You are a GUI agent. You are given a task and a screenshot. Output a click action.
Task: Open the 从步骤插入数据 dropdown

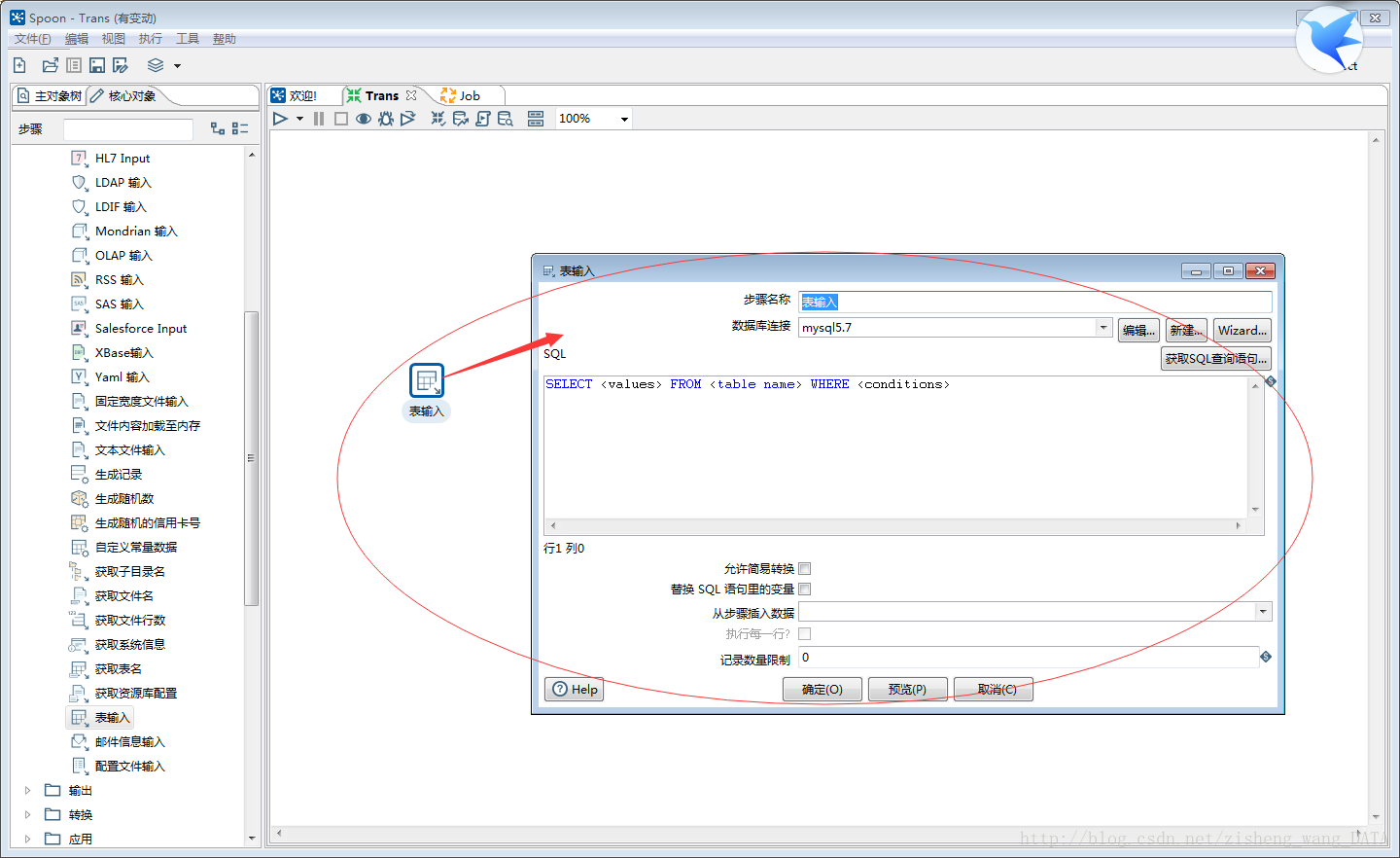point(1263,612)
